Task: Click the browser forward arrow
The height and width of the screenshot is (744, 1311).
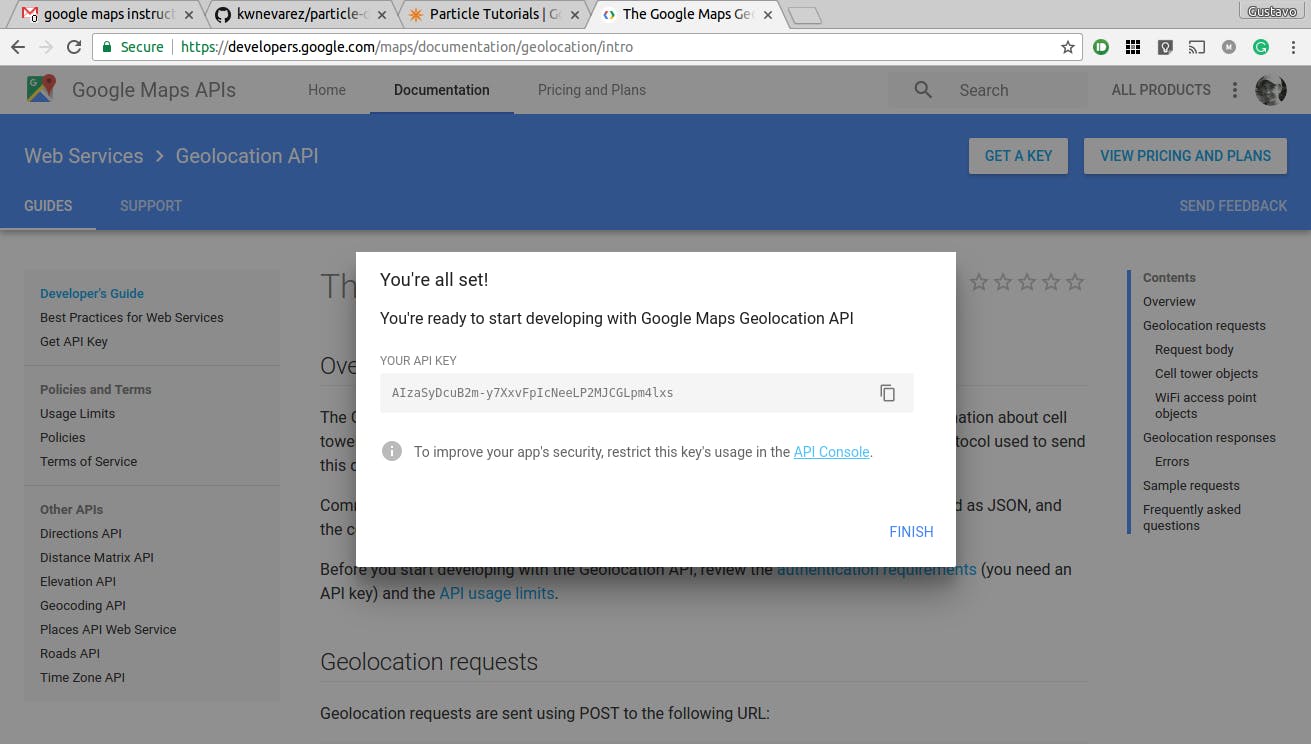Action: click(46, 47)
